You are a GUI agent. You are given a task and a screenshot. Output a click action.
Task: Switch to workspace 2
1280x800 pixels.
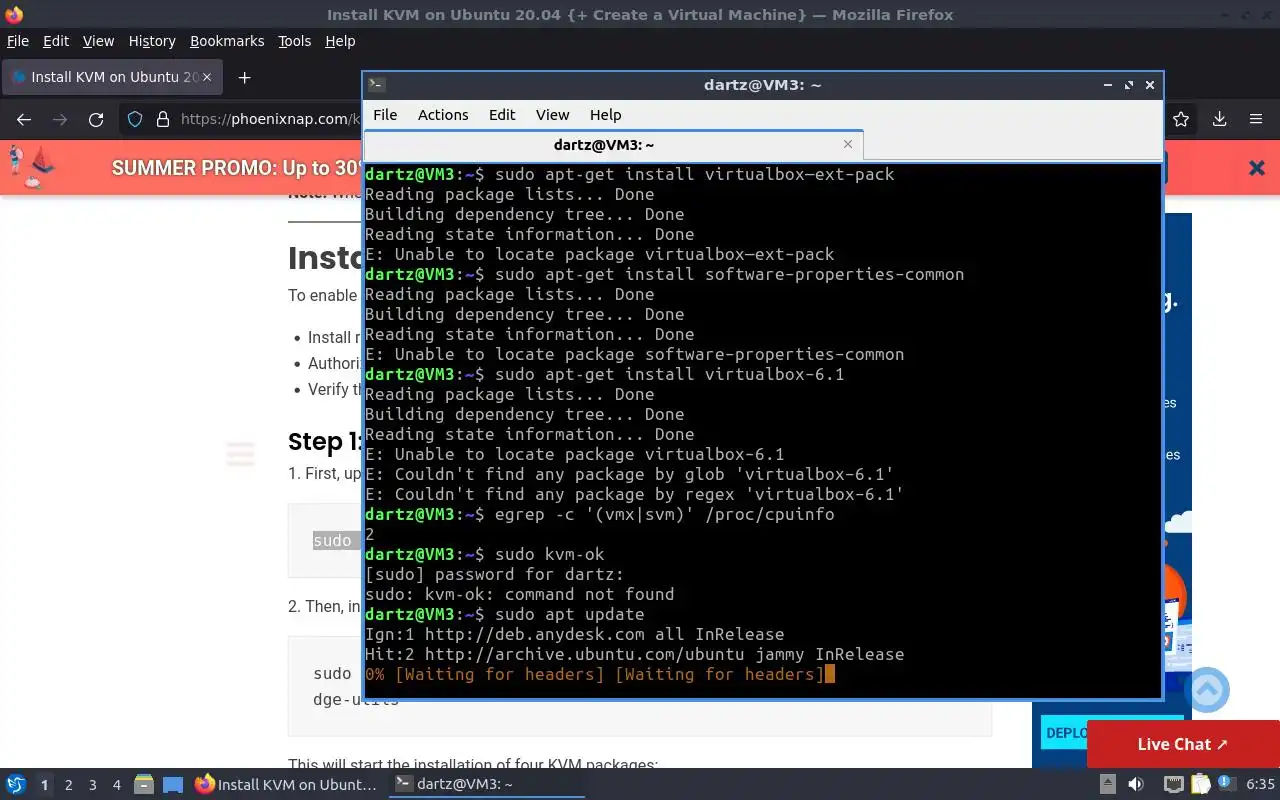point(68,785)
